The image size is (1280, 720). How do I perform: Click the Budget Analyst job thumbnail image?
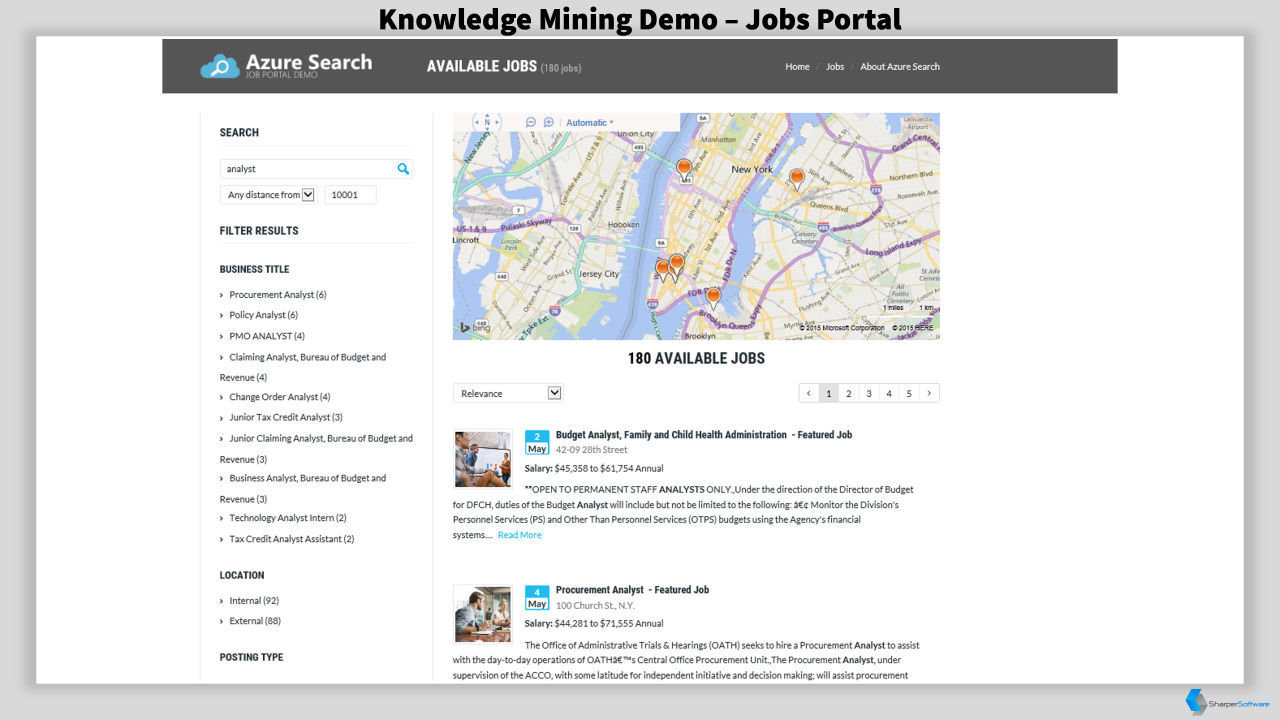pos(483,460)
